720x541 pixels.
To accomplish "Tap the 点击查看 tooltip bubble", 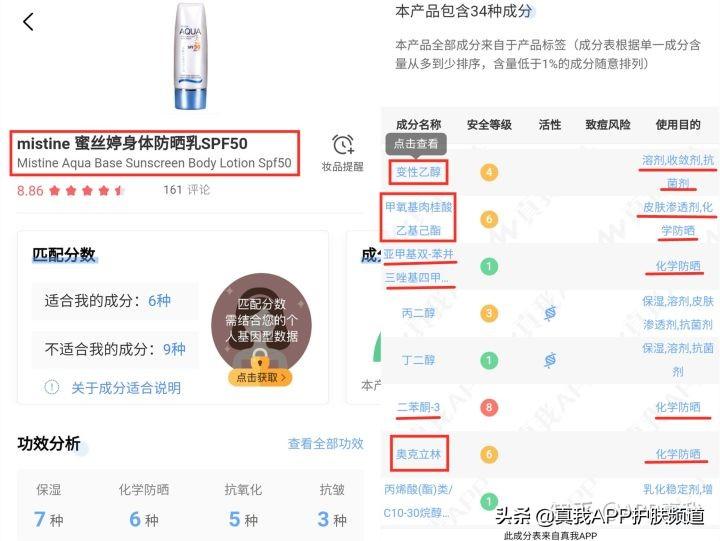I will tap(416, 143).
